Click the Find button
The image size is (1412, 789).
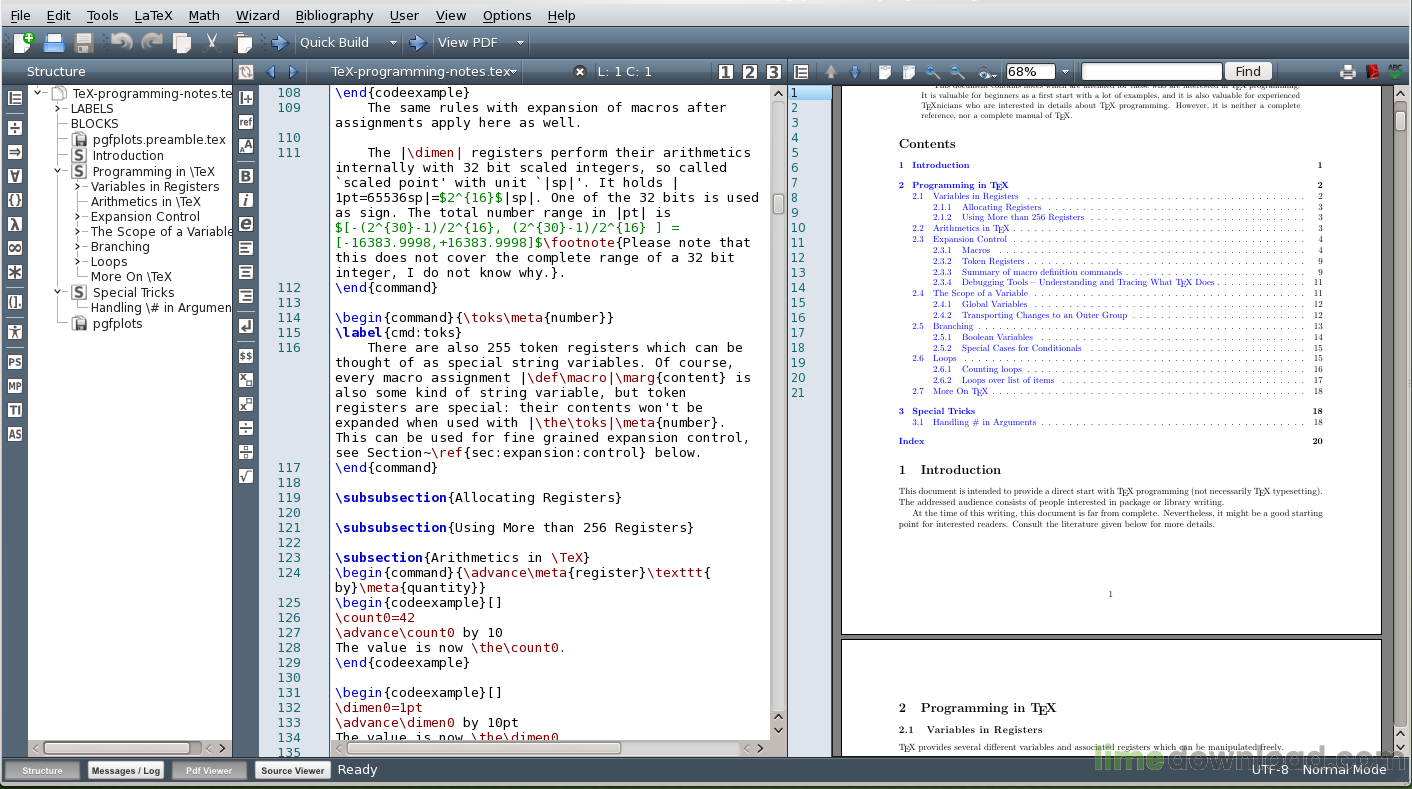tap(1248, 71)
